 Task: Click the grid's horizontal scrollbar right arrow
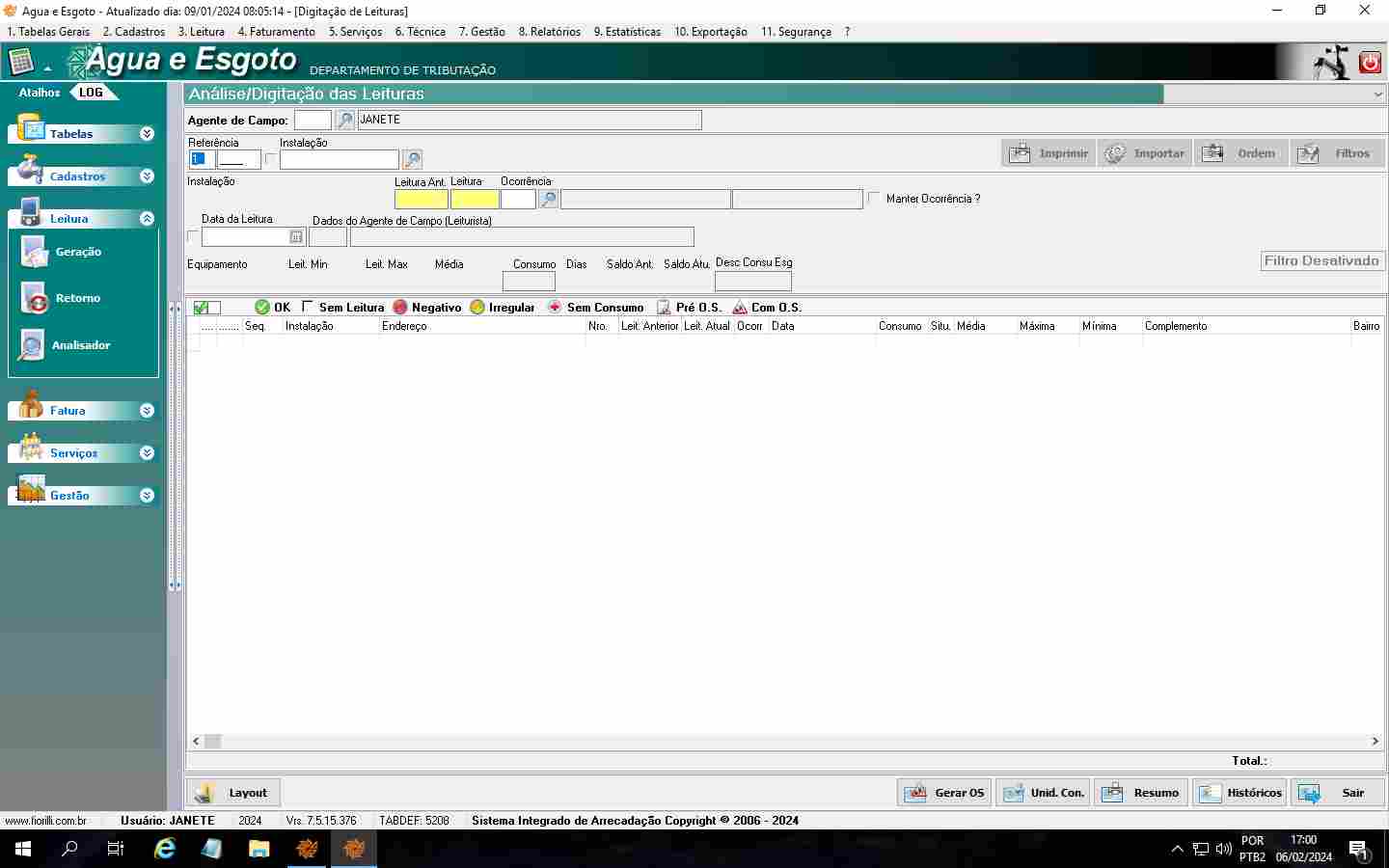(x=1375, y=742)
